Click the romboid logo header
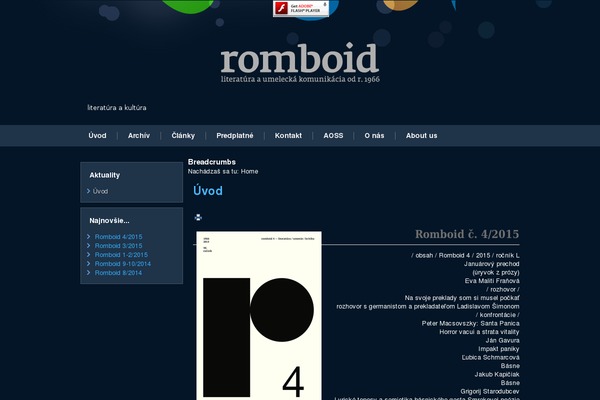 pos(300,63)
